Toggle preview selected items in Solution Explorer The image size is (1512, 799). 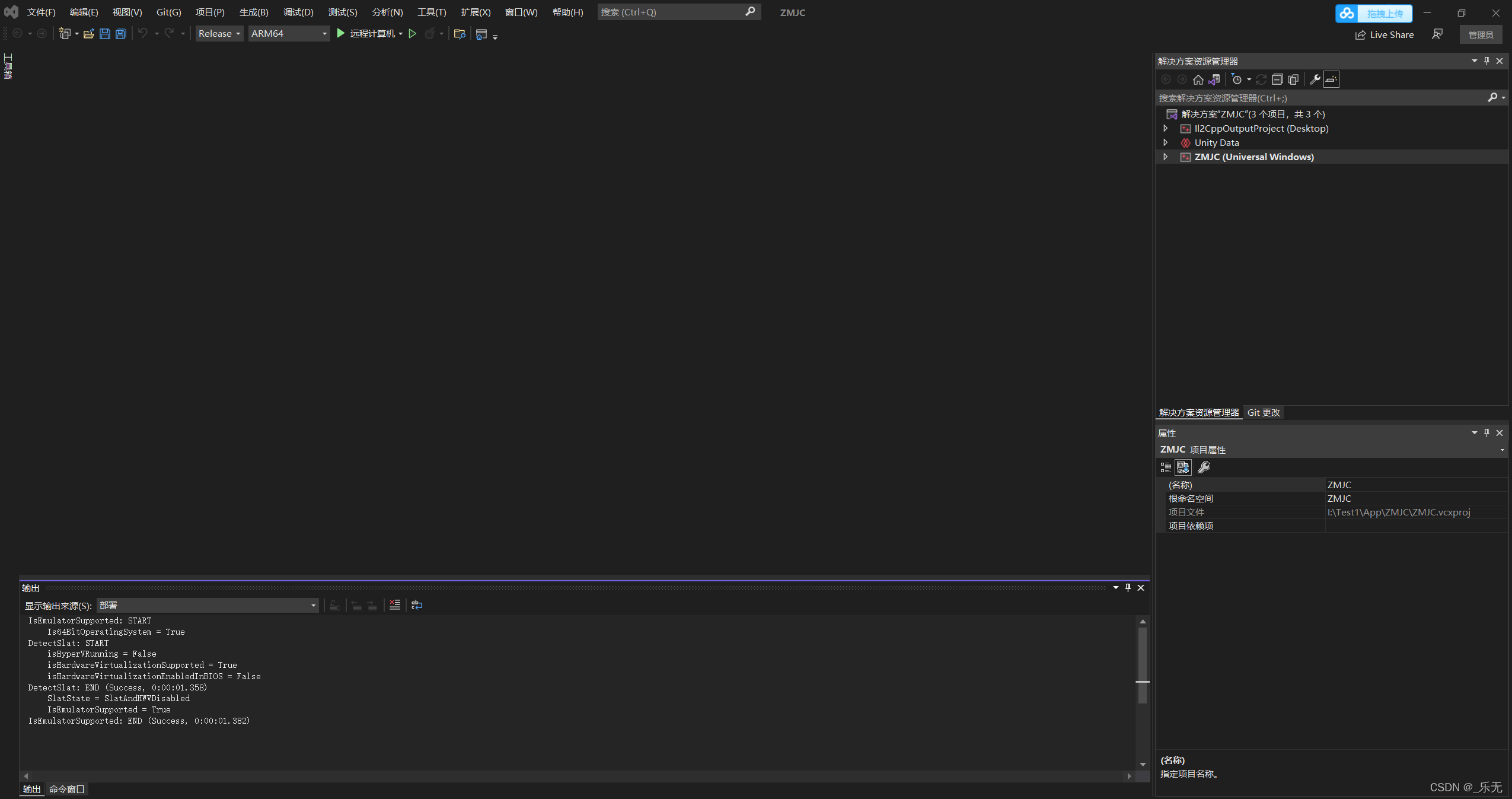(x=1331, y=79)
